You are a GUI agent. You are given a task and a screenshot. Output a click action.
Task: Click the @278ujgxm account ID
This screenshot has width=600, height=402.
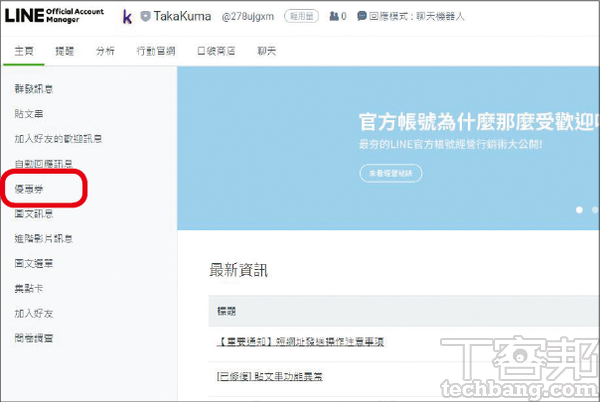click(x=248, y=16)
